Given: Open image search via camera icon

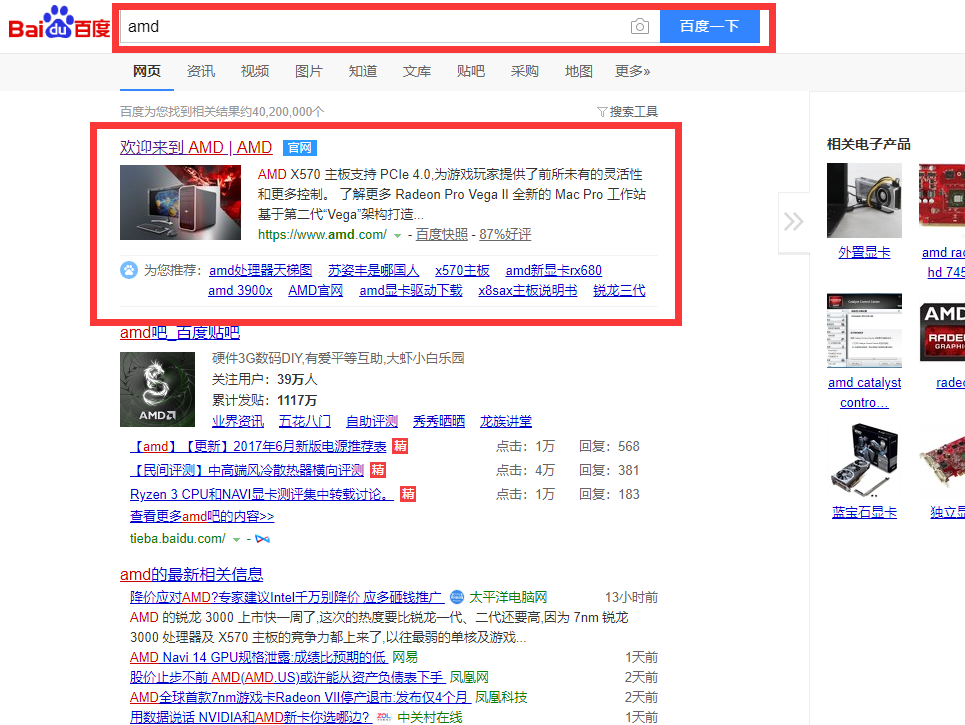Looking at the screenshot, I should click(639, 26).
